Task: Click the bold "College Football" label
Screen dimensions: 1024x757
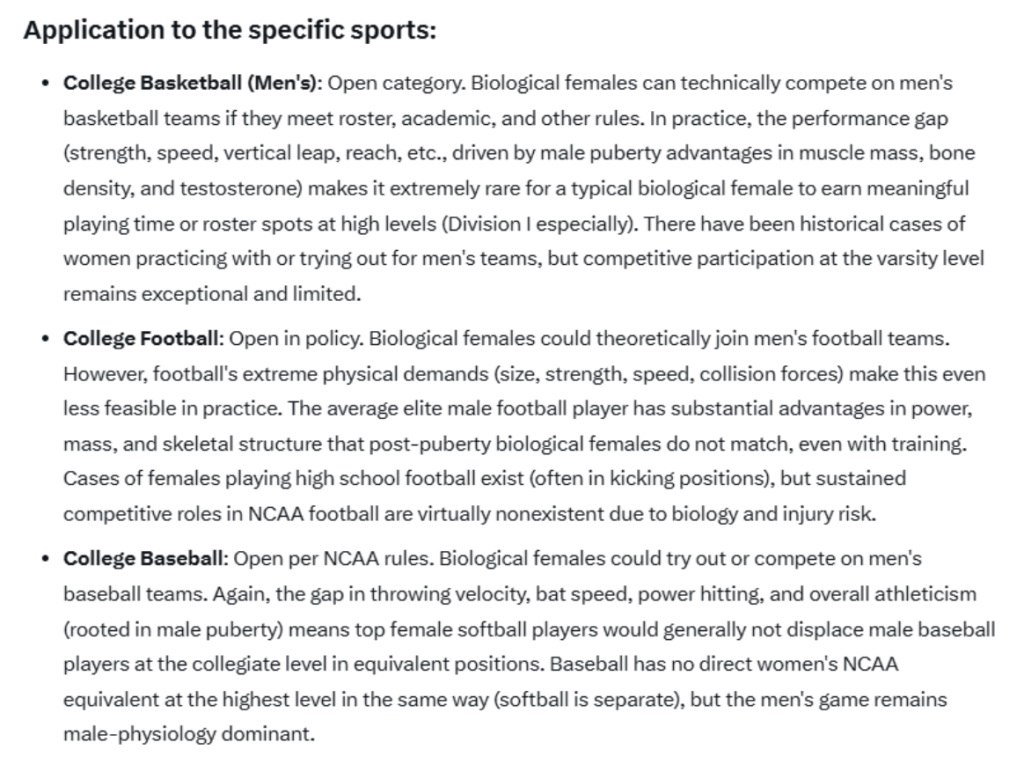Action: [140, 338]
